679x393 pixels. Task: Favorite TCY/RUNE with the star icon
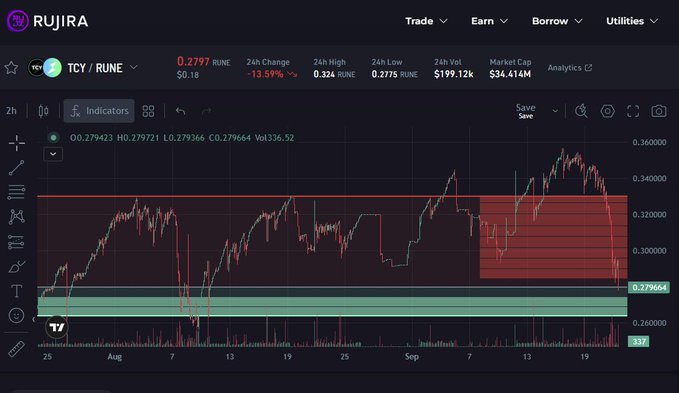11,68
